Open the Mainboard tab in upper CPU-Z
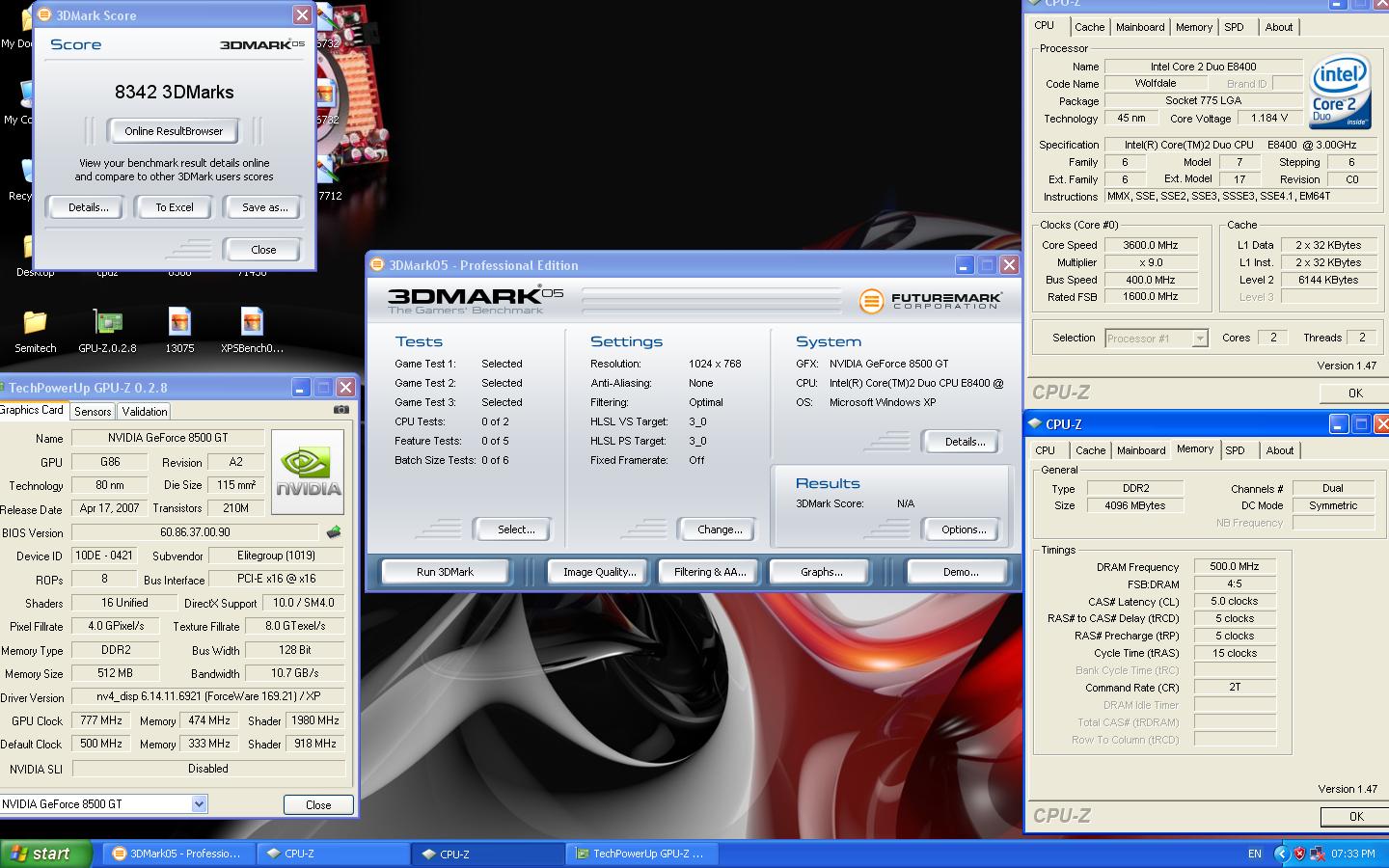 click(x=1140, y=27)
